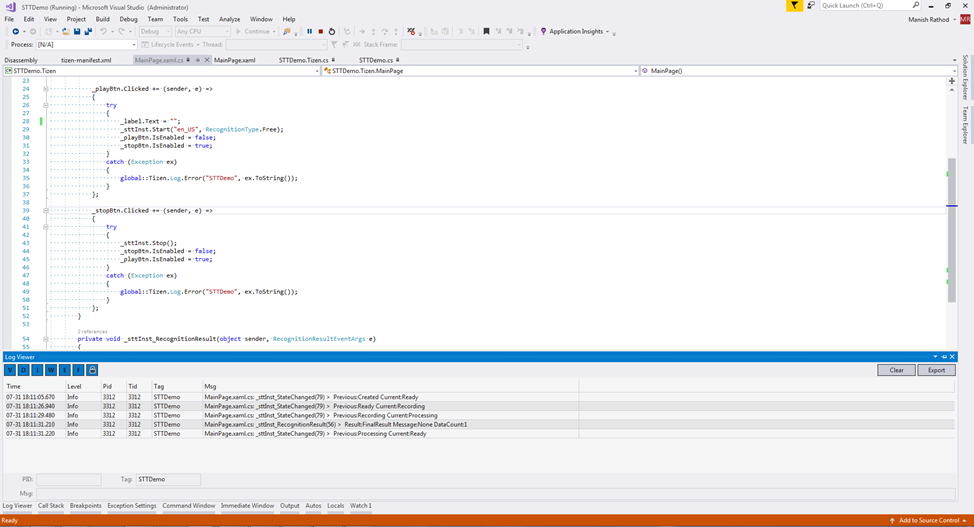Open the Process dropdown list
The image size is (974, 527).
pos(133,45)
